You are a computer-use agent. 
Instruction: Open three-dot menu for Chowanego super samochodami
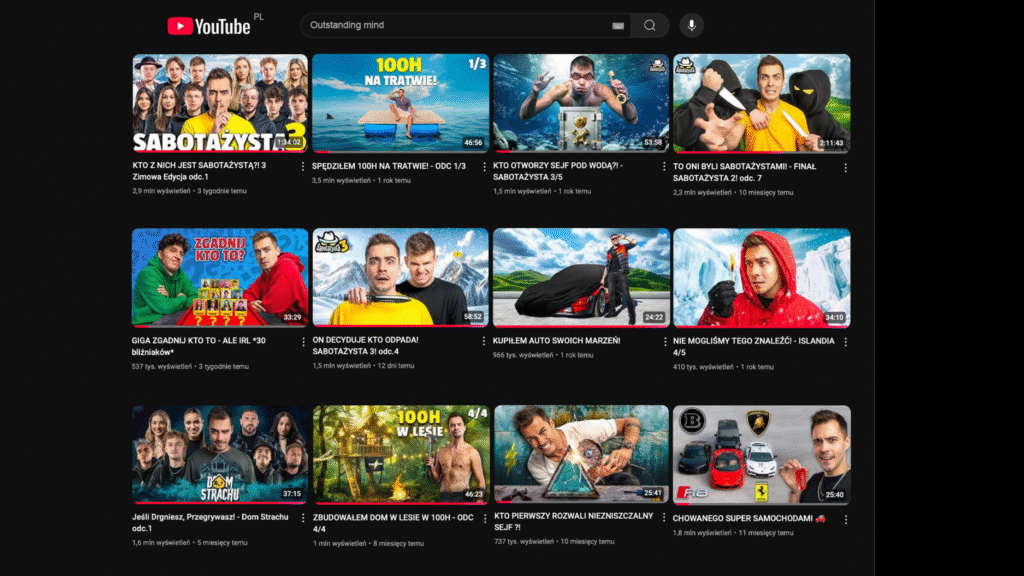point(845,518)
